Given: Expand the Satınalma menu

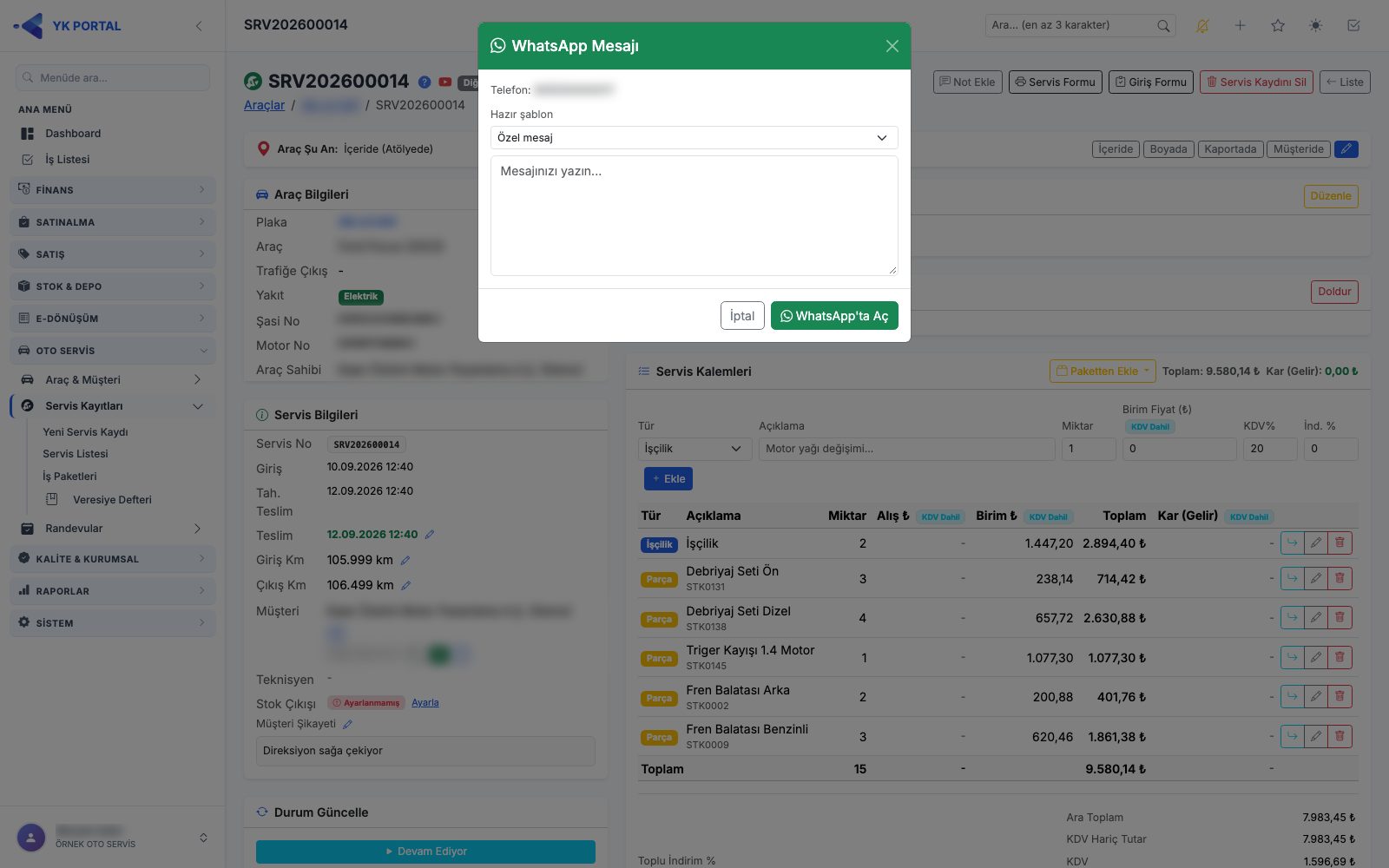Looking at the screenshot, I should [113, 221].
